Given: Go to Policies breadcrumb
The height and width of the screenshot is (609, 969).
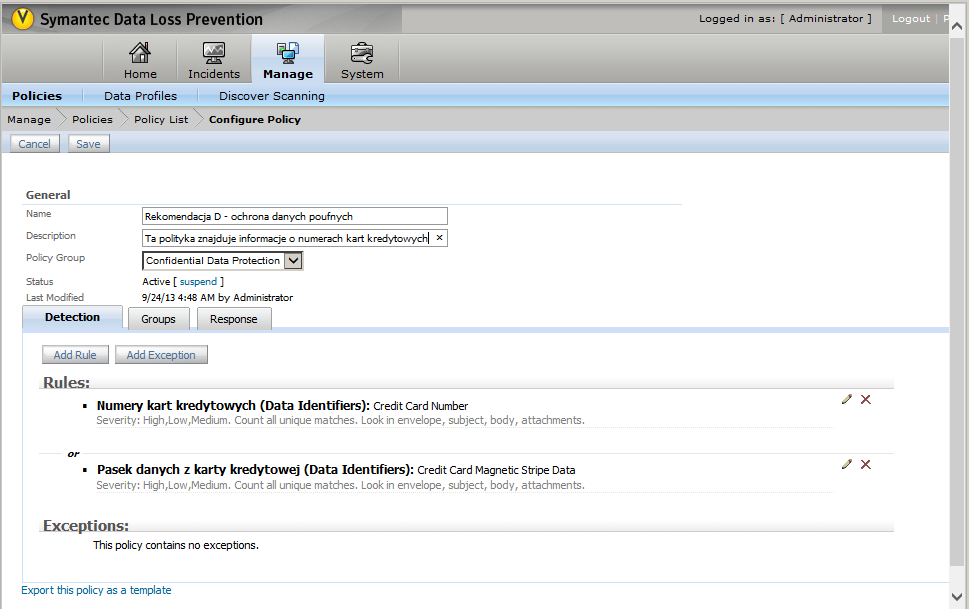Looking at the screenshot, I should (92, 119).
